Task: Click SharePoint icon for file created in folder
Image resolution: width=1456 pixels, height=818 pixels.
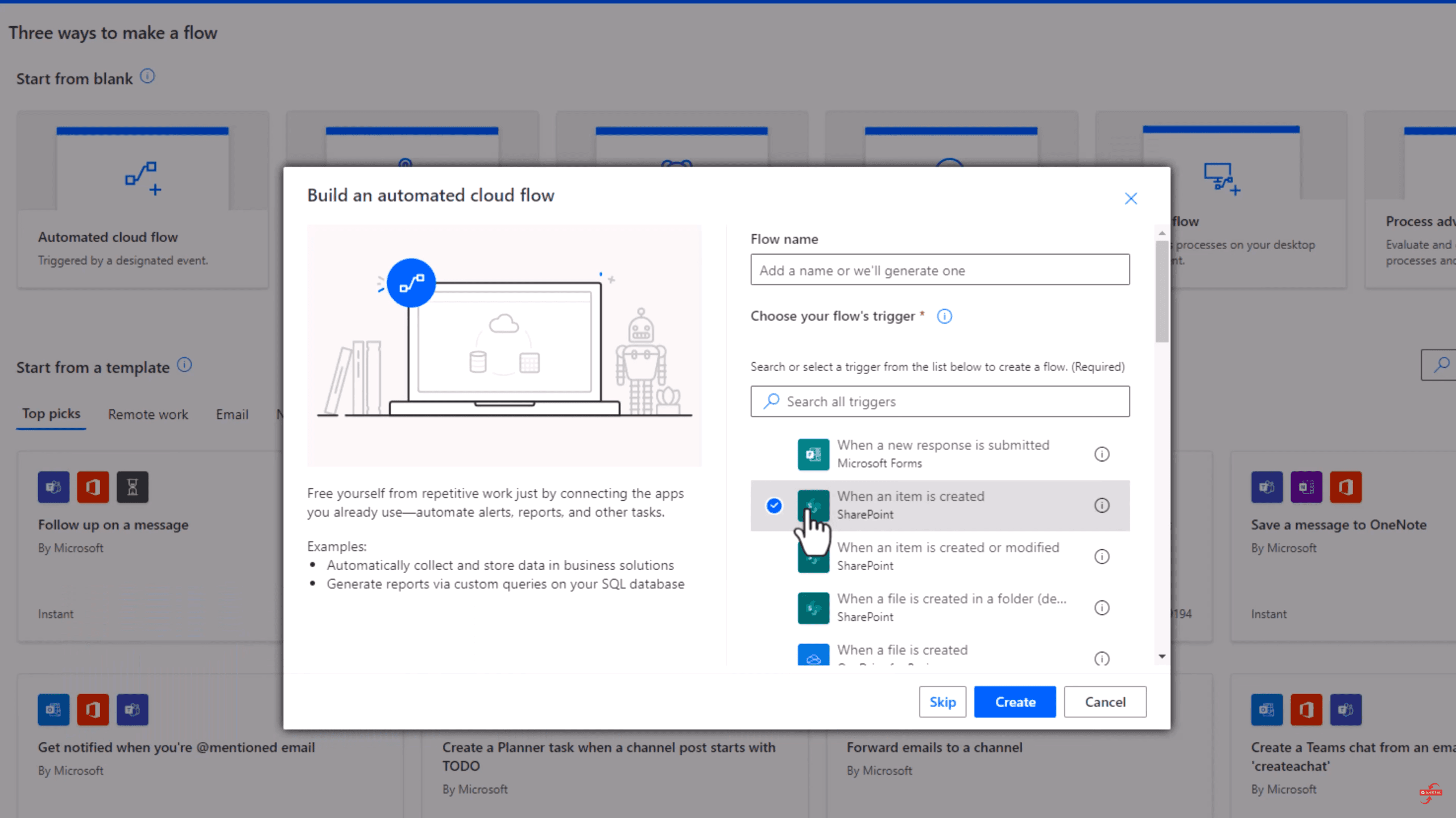Action: (813, 608)
